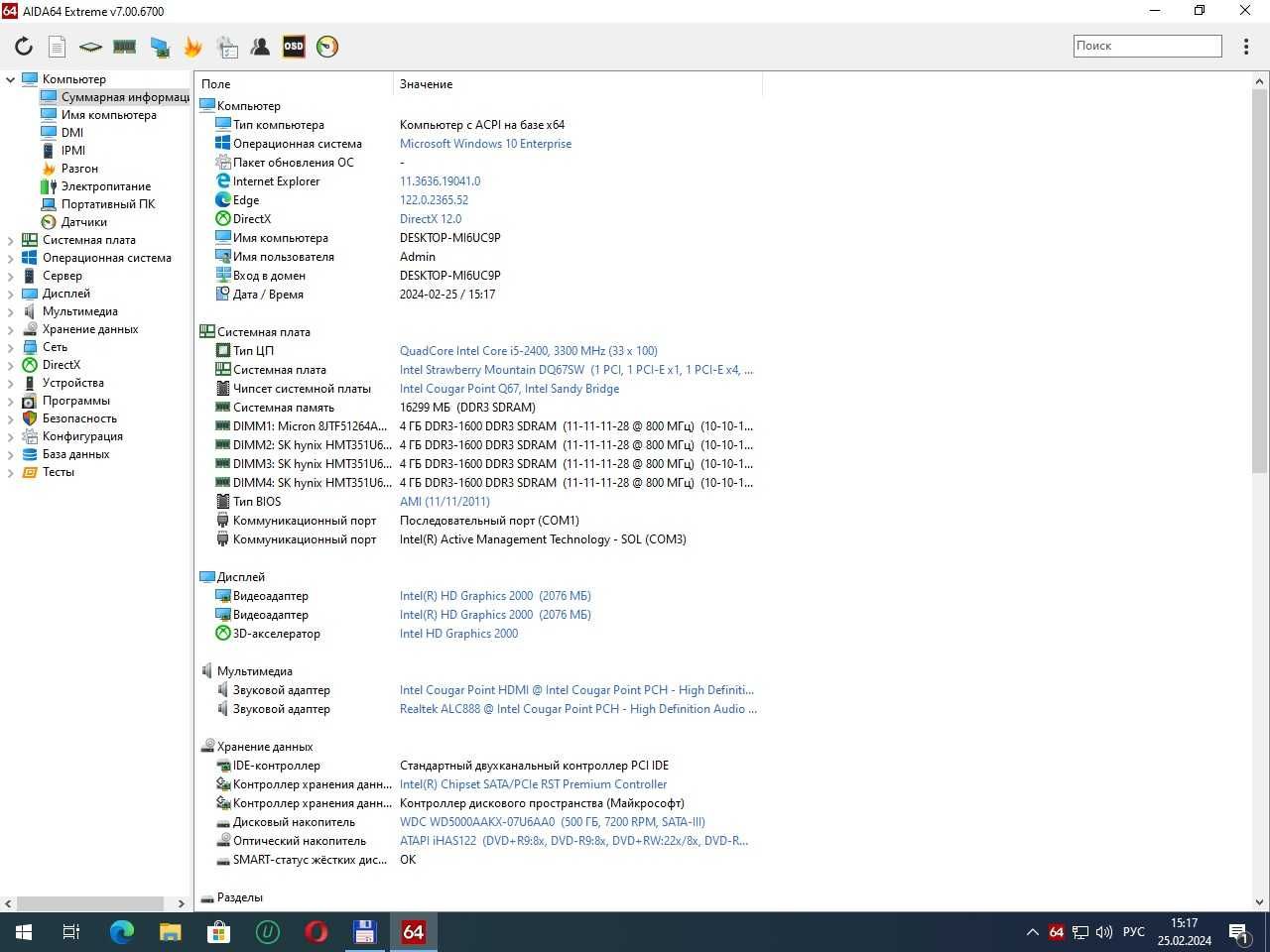Viewport: 1270px width, 952px height.
Task: Expand the Мультимедиа tree node
Action: [11, 311]
